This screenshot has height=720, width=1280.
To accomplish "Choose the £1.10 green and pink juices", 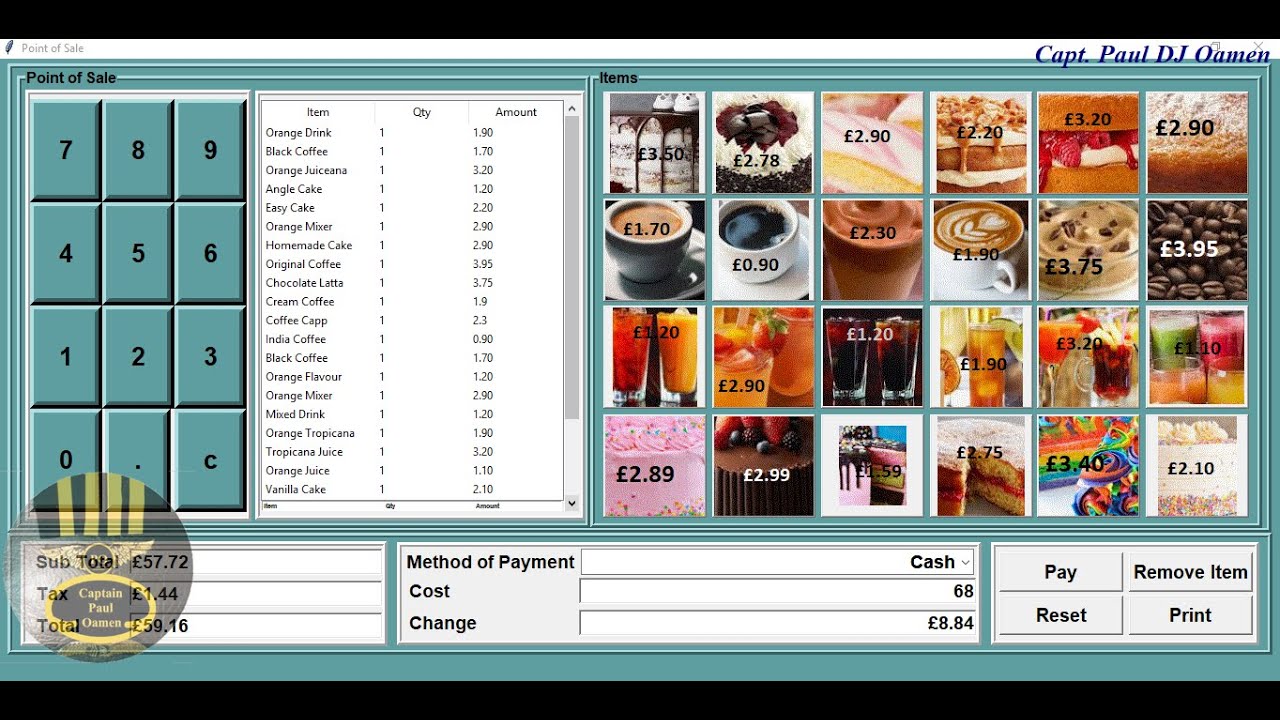I will click(1197, 357).
